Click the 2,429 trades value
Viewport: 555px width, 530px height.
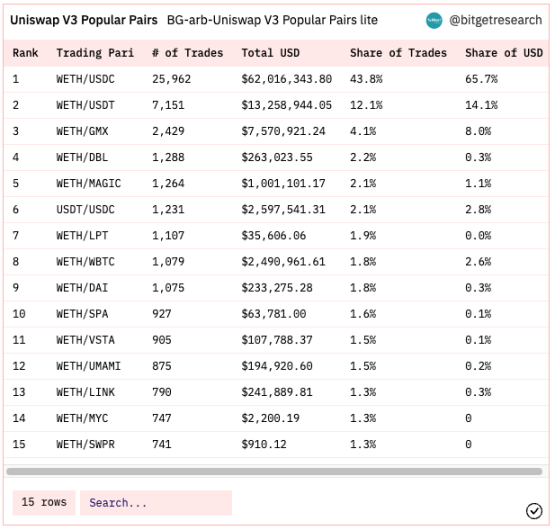pyautogui.click(x=168, y=131)
